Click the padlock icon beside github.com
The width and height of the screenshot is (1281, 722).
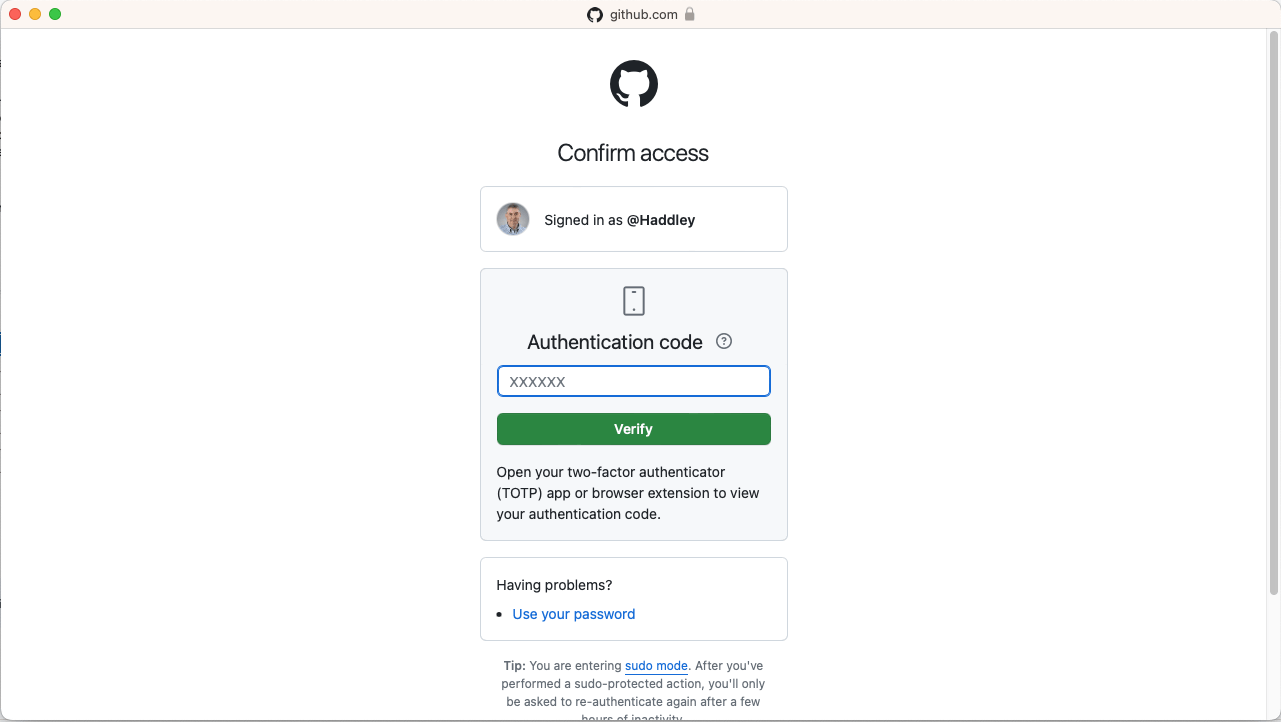coord(689,14)
